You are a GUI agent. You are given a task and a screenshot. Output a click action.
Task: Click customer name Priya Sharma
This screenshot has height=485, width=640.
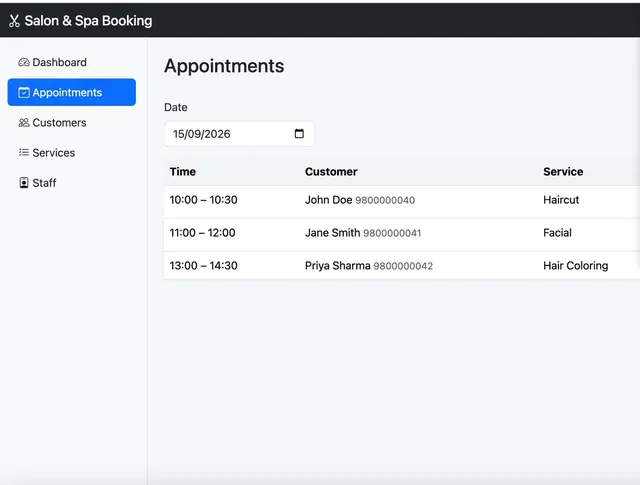338,266
